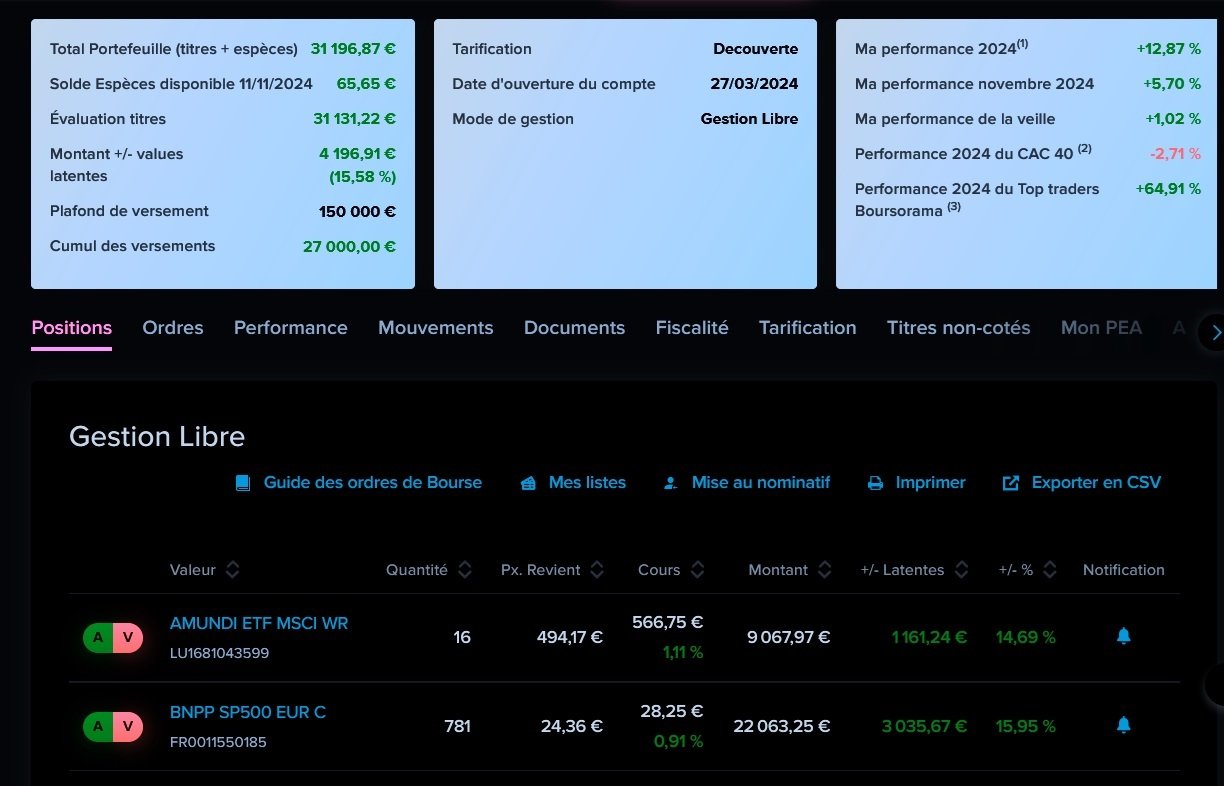This screenshot has width=1224, height=786.
Task: Click Solde Espèces value 65,65 €
Action: 366,84
